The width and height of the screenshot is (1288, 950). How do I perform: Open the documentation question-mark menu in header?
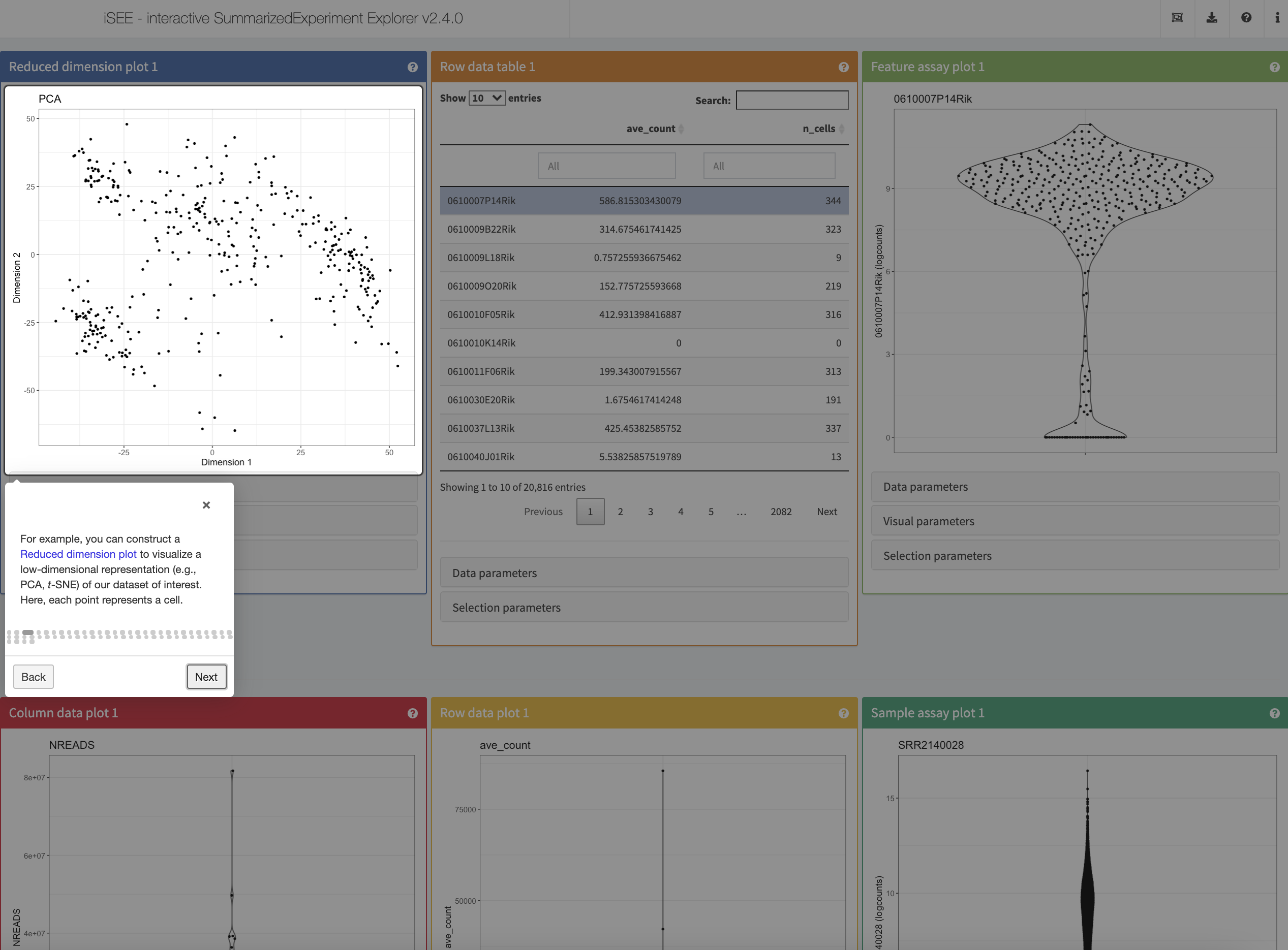tap(1246, 18)
